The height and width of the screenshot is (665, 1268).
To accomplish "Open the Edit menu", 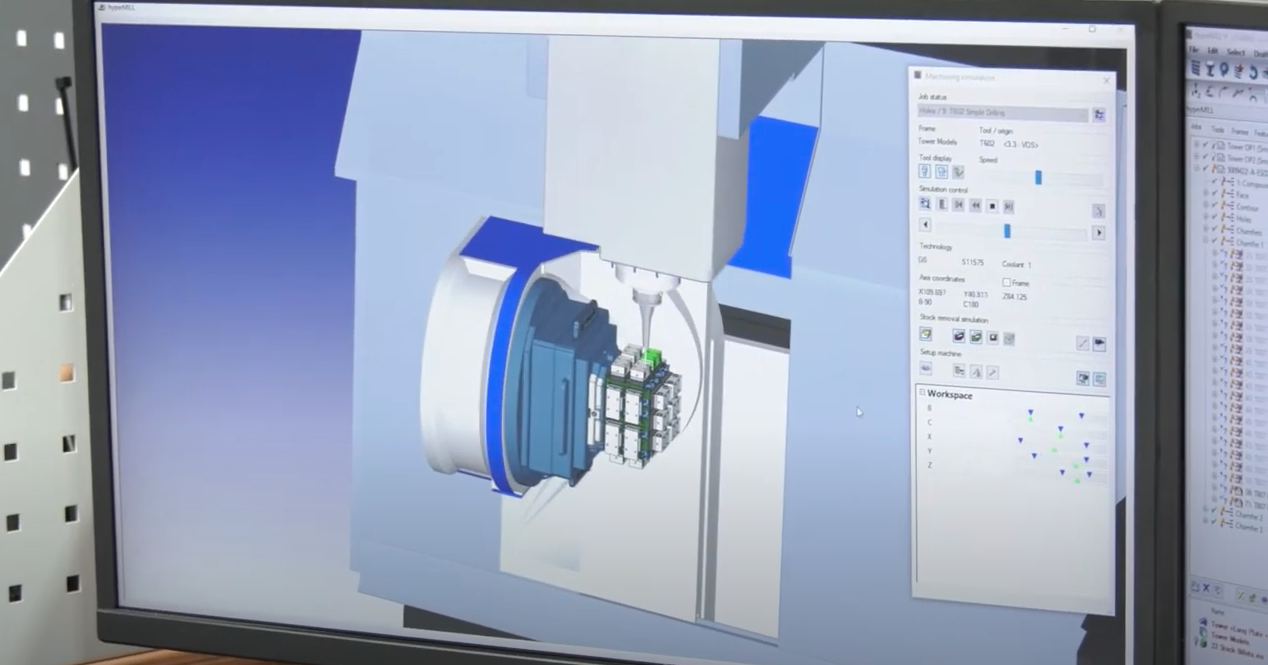I will 1213,50.
